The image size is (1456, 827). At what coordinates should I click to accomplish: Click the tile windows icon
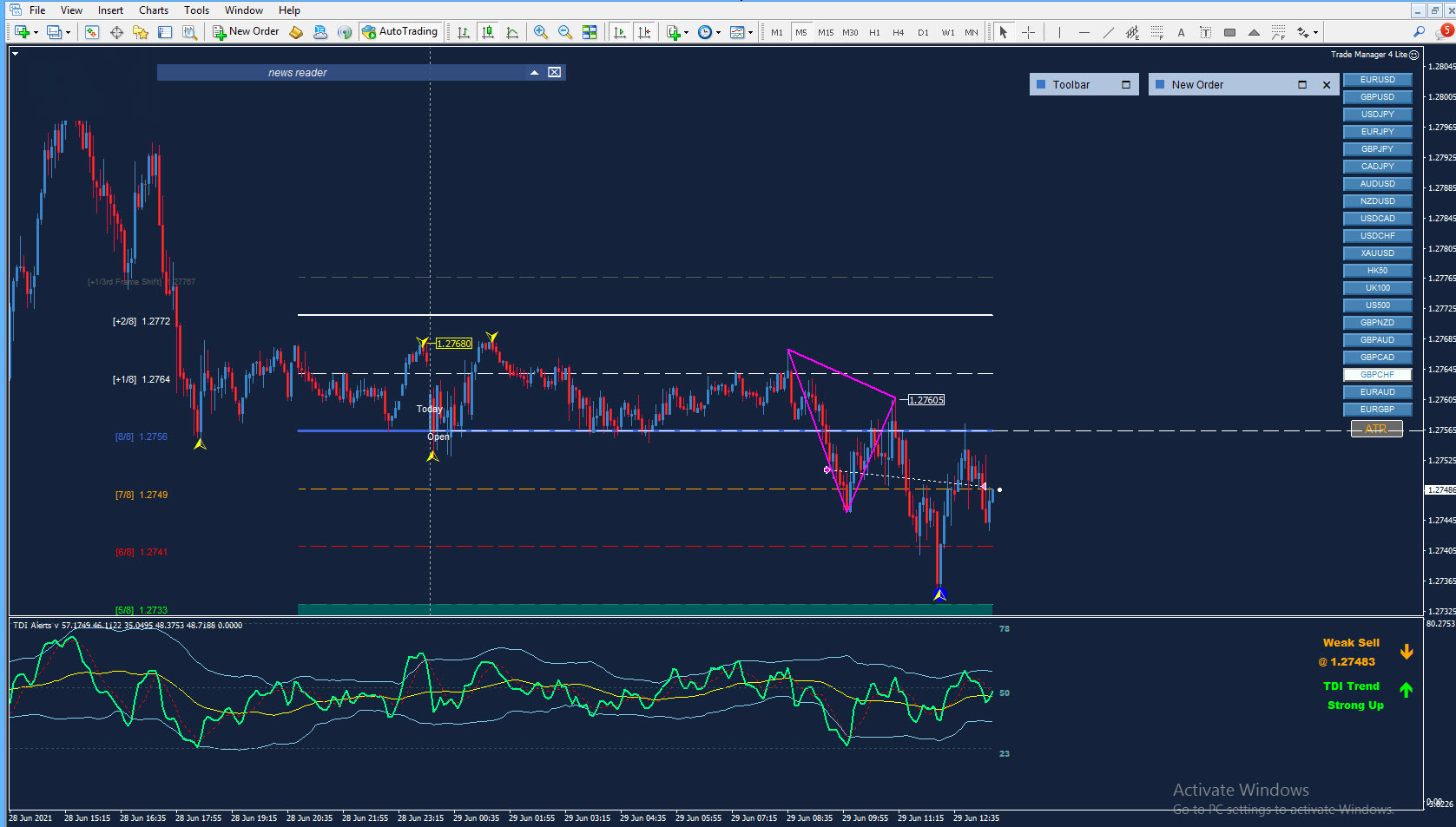(x=590, y=32)
